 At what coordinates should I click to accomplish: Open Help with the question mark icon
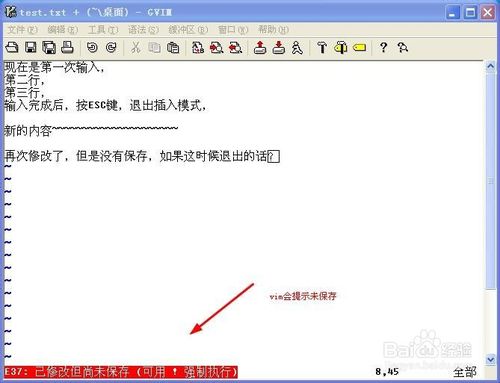click(384, 48)
